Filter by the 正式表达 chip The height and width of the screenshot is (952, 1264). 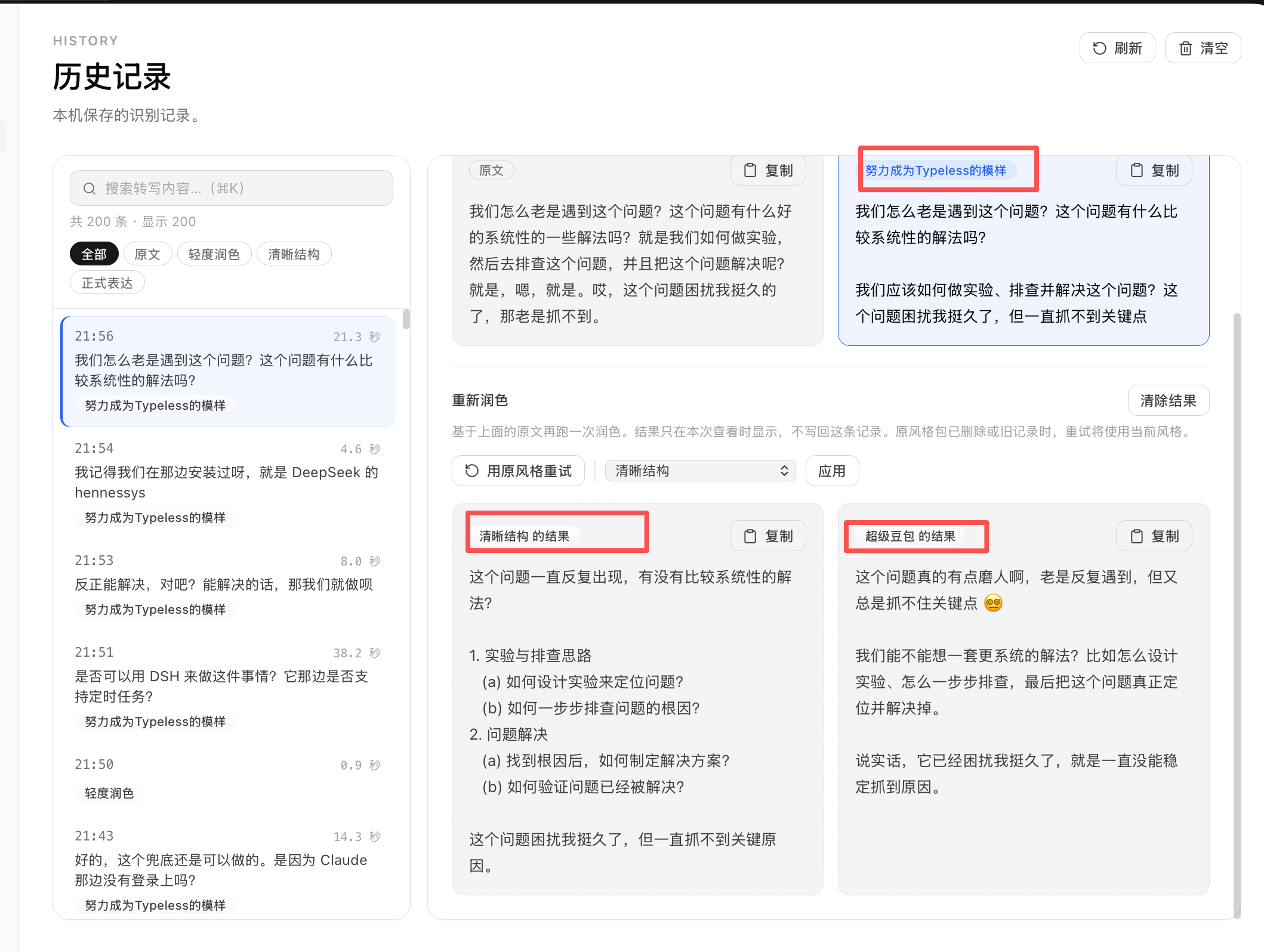pos(107,283)
